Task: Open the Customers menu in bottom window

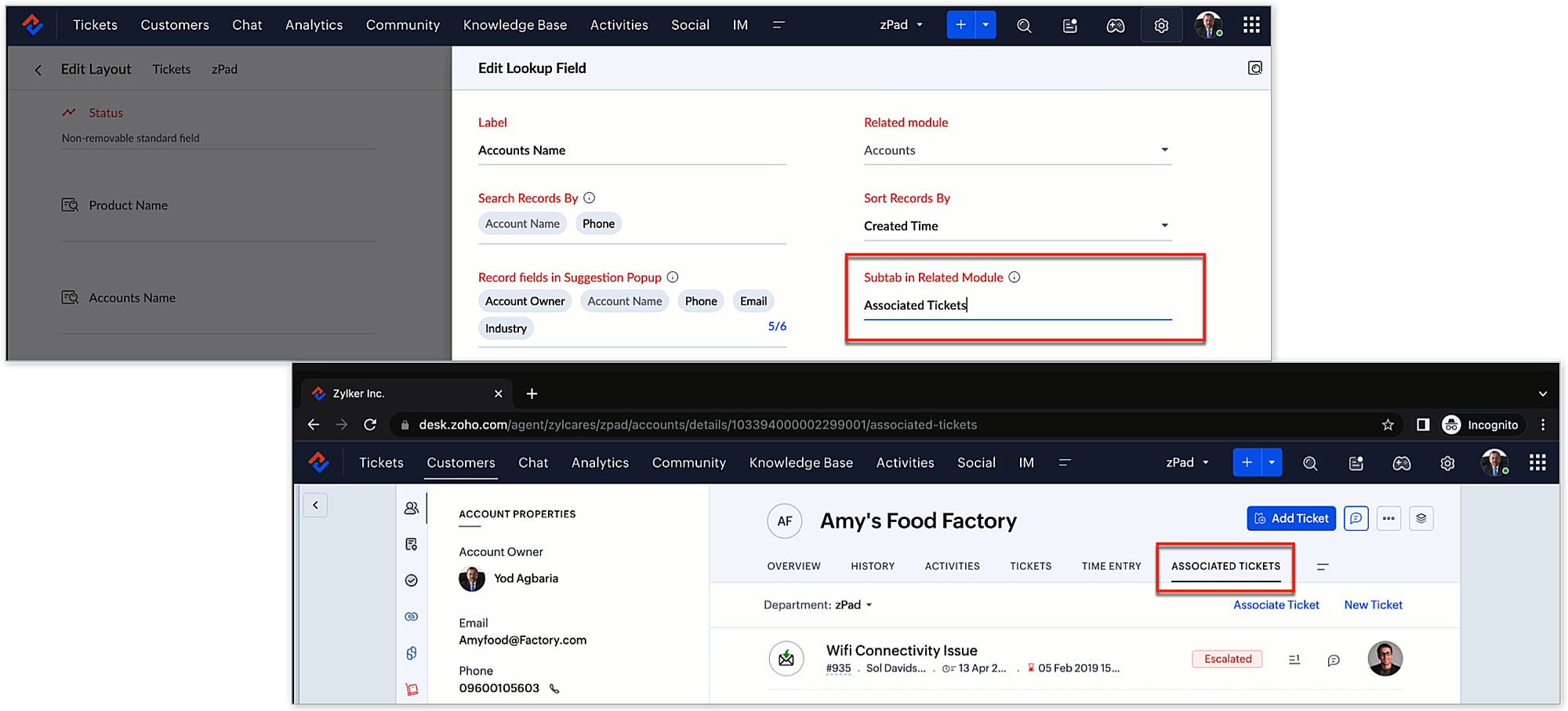Action: [x=461, y=463]
